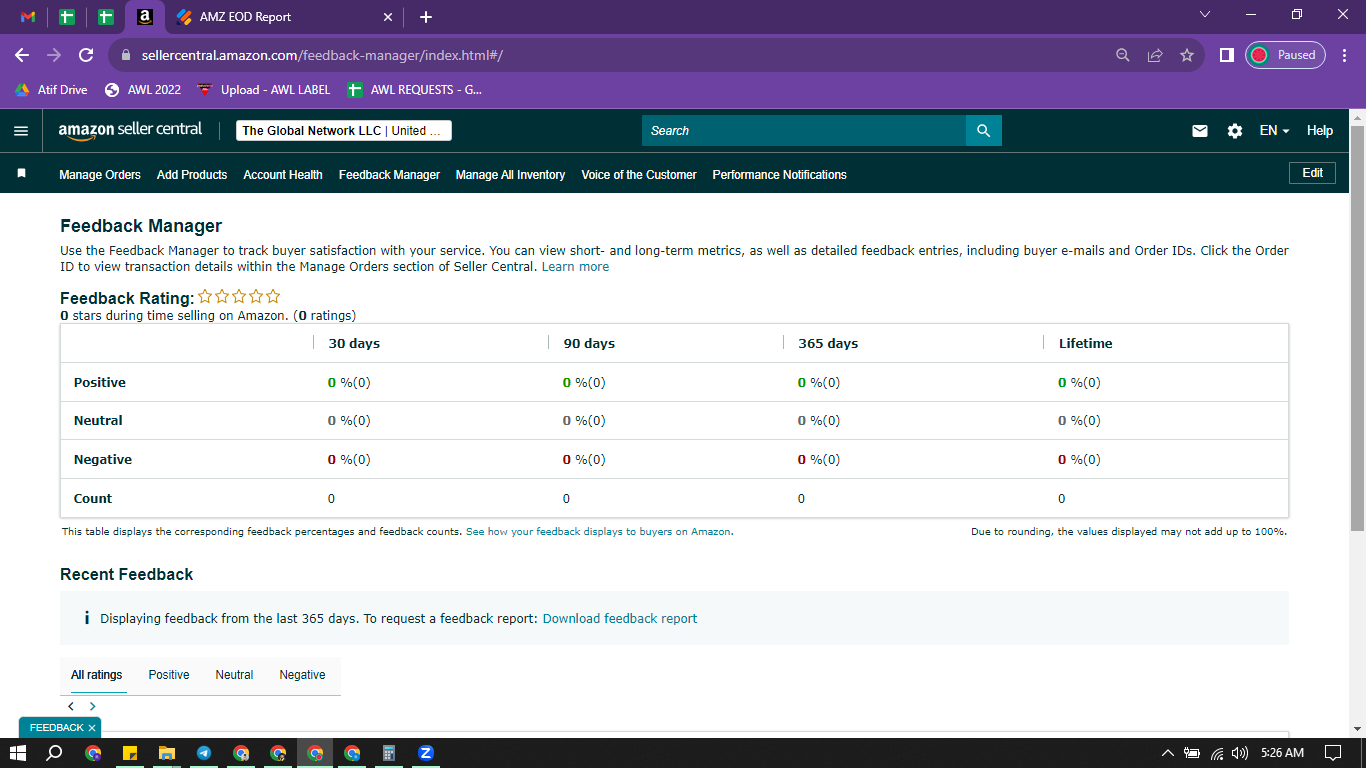Close the FEEDBACK floating widget
Screen dimensions: 1366x768
point(91,728)
